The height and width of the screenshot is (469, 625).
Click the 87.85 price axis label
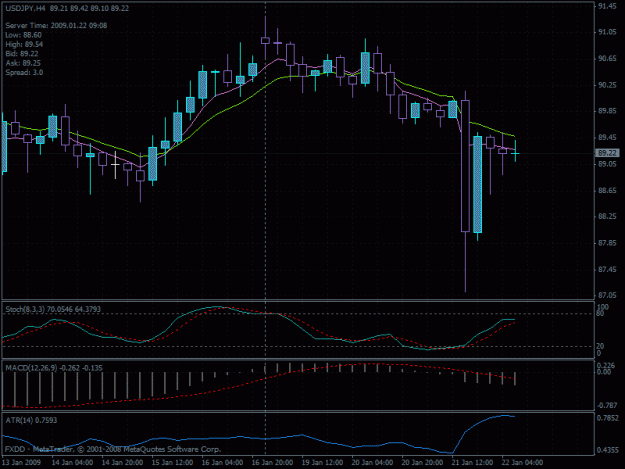tap(607, 243)
